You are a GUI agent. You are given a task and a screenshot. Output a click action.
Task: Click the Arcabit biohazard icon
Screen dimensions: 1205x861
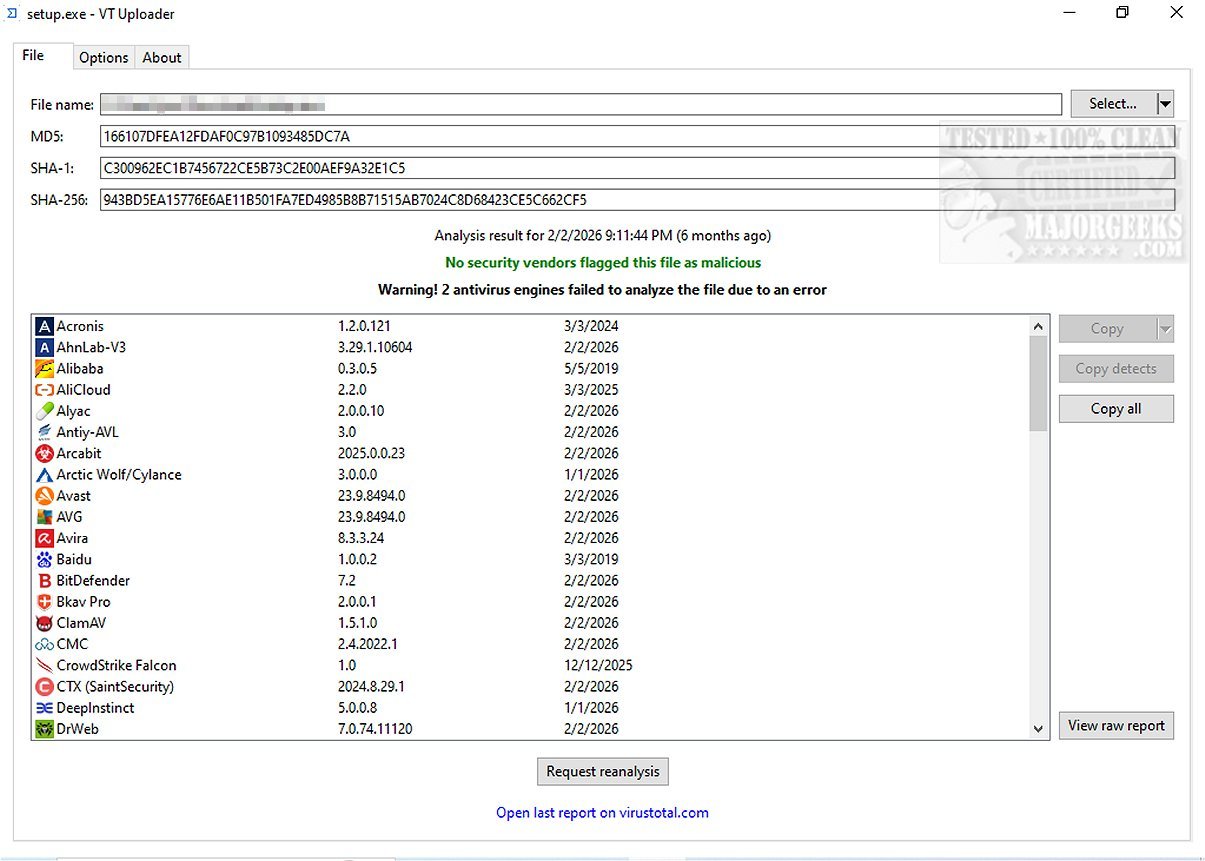44,453
